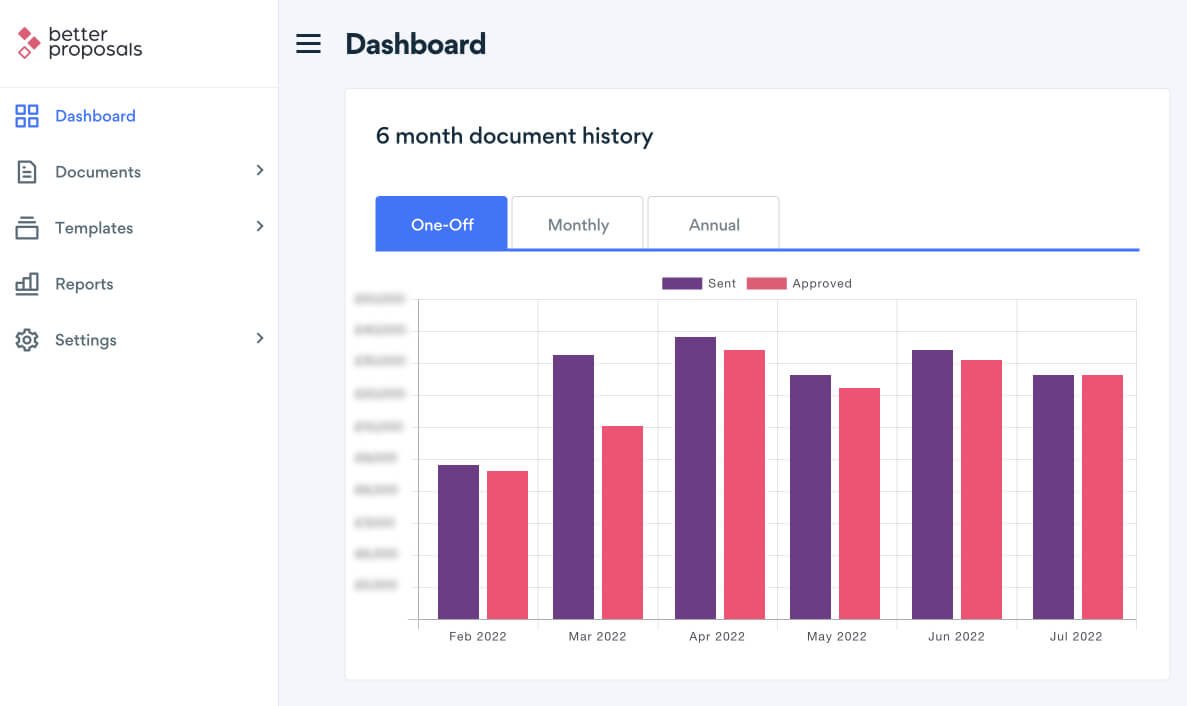Expand the Settings submenu chevron
The width and height of the screenshot is (1187, 706).
click(x=261, y=340)
